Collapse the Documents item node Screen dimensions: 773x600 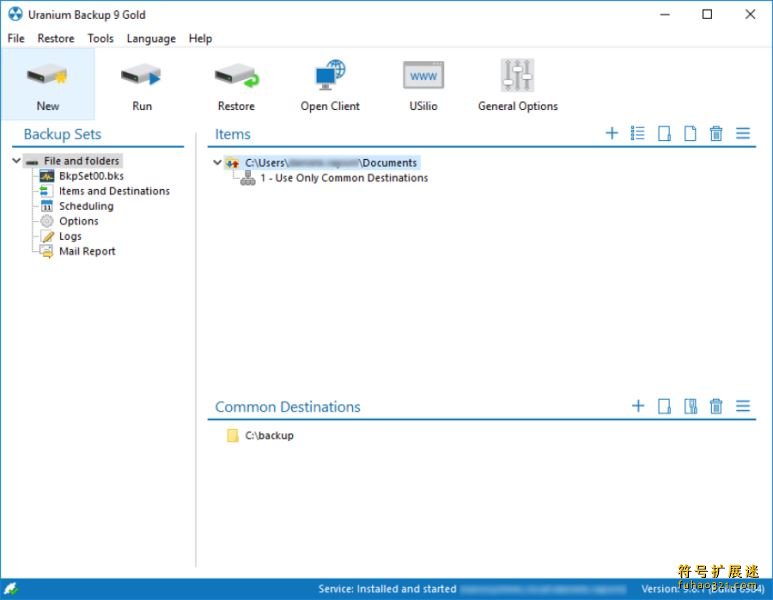[217, 162]
